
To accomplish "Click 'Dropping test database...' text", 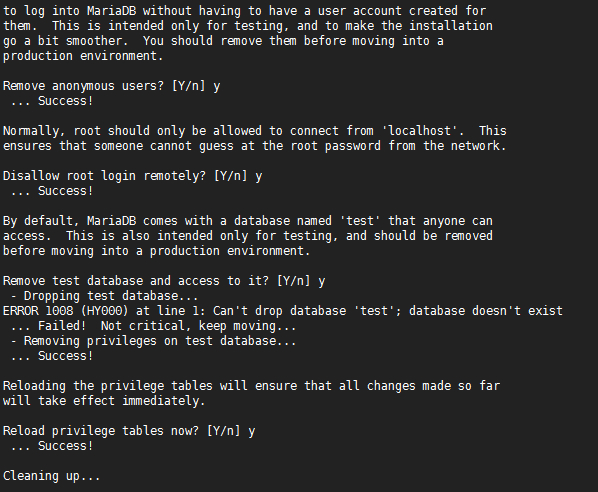I will pos(111,296).
